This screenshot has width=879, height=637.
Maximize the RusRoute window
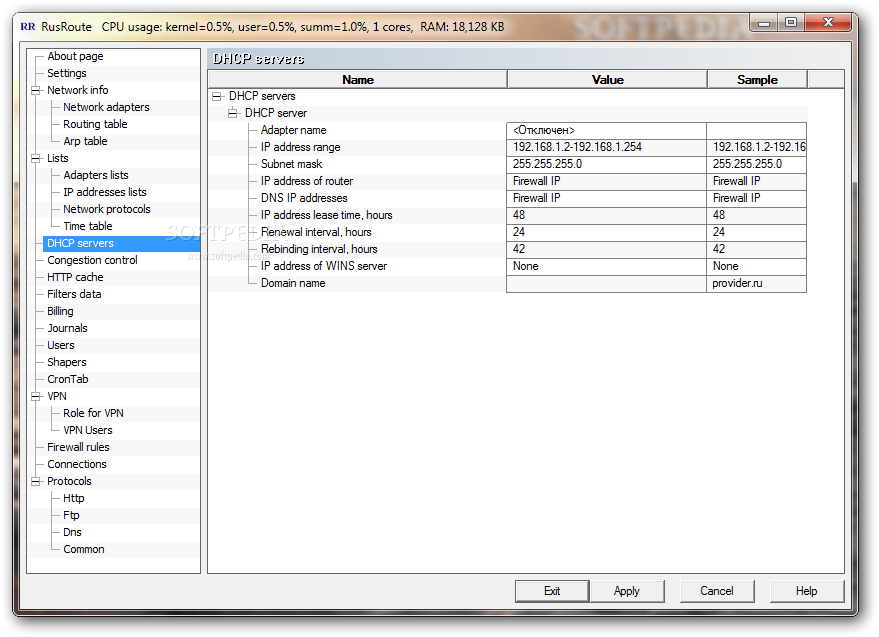click(790, 22)
